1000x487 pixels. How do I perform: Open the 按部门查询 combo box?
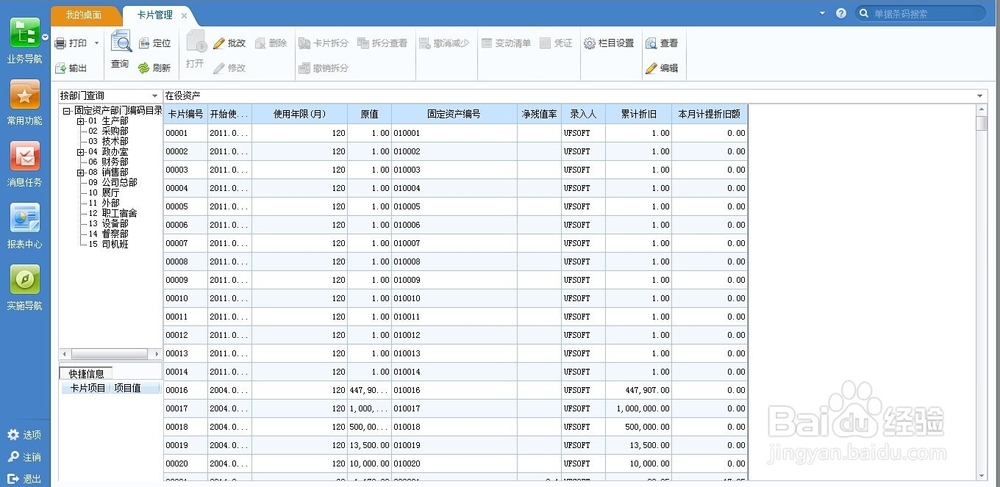(110, 96)
